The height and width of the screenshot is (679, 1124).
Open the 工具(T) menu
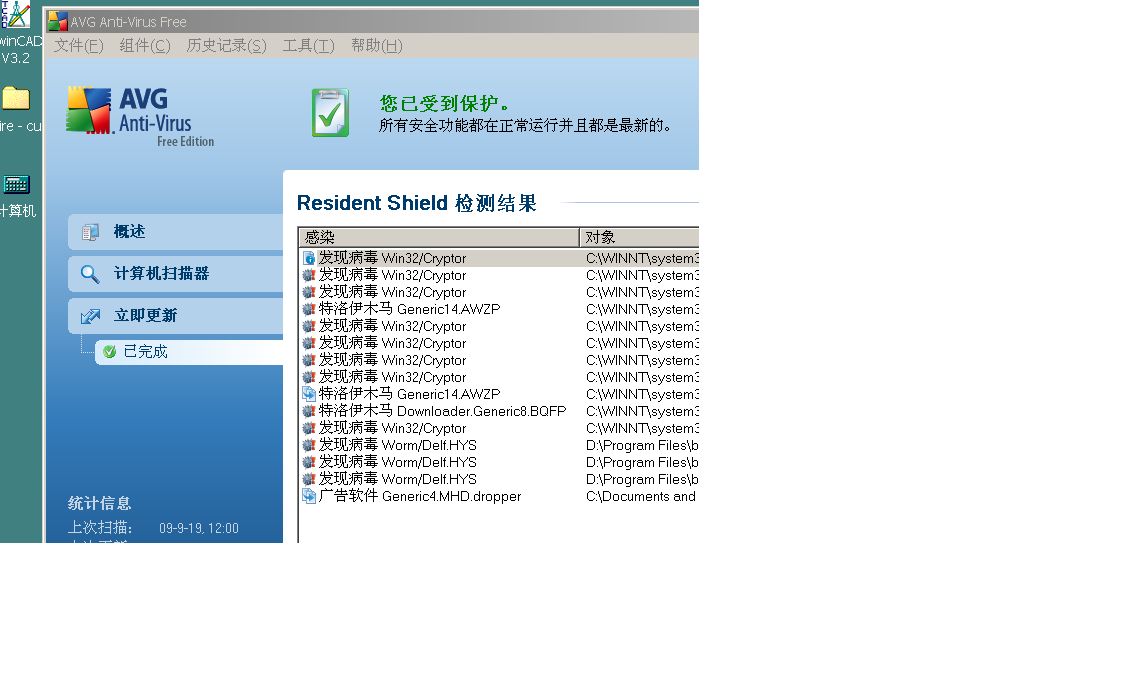[308, 46]
